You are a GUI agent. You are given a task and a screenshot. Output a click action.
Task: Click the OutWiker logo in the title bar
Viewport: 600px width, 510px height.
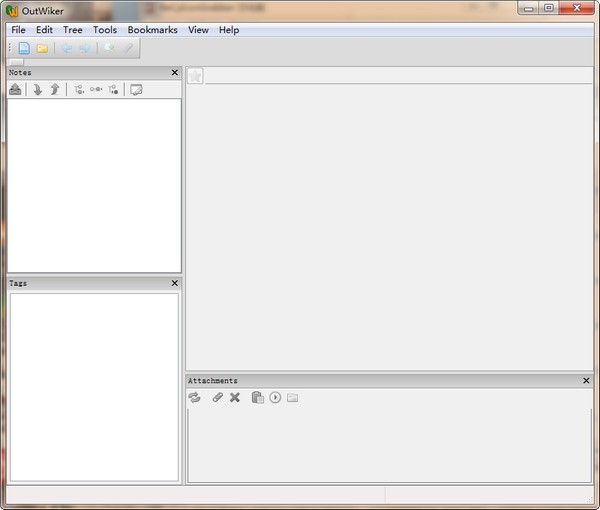pyautogui.click(x=12, y=11)
